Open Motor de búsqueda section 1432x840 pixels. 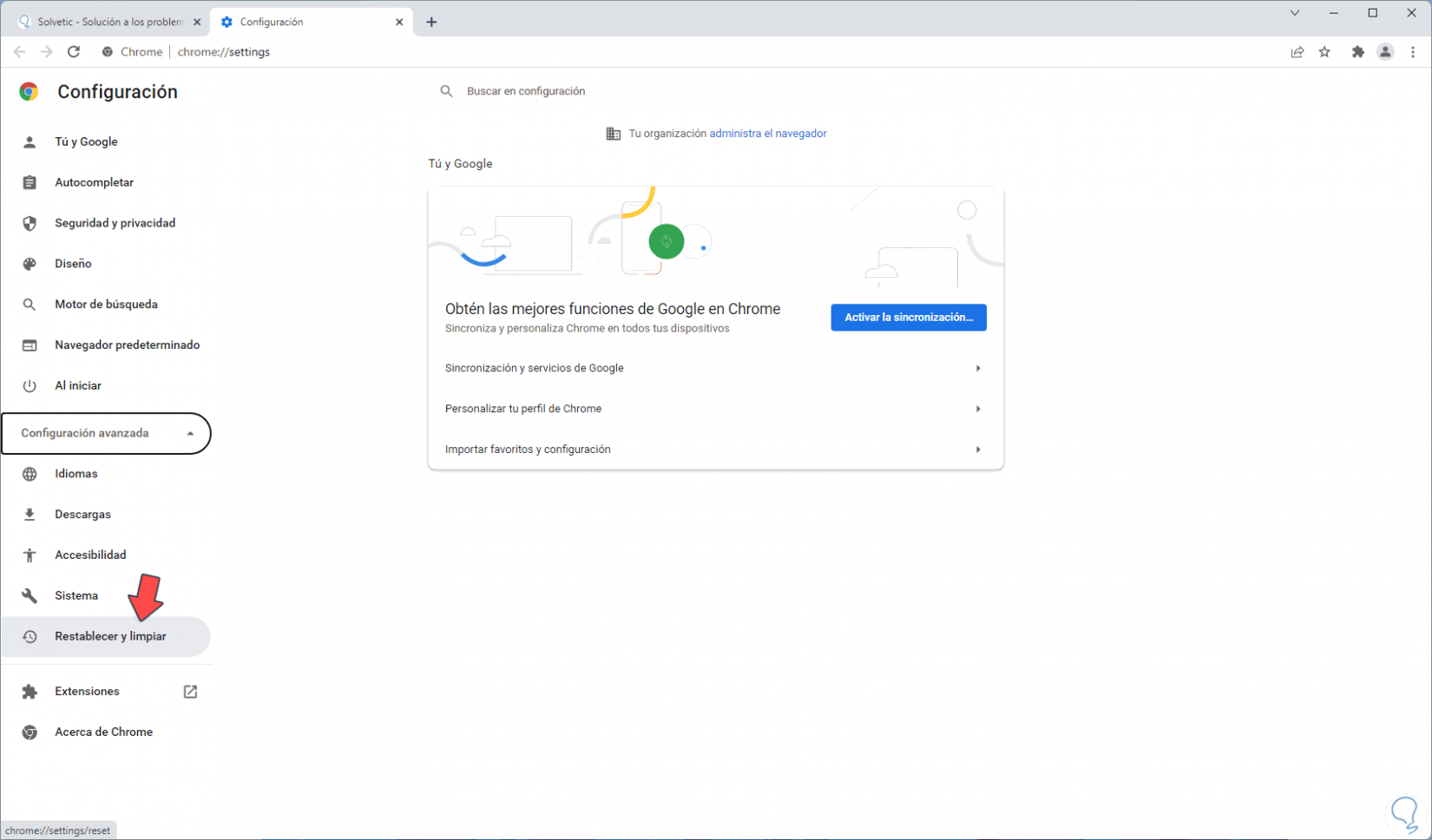coord(106,305)
